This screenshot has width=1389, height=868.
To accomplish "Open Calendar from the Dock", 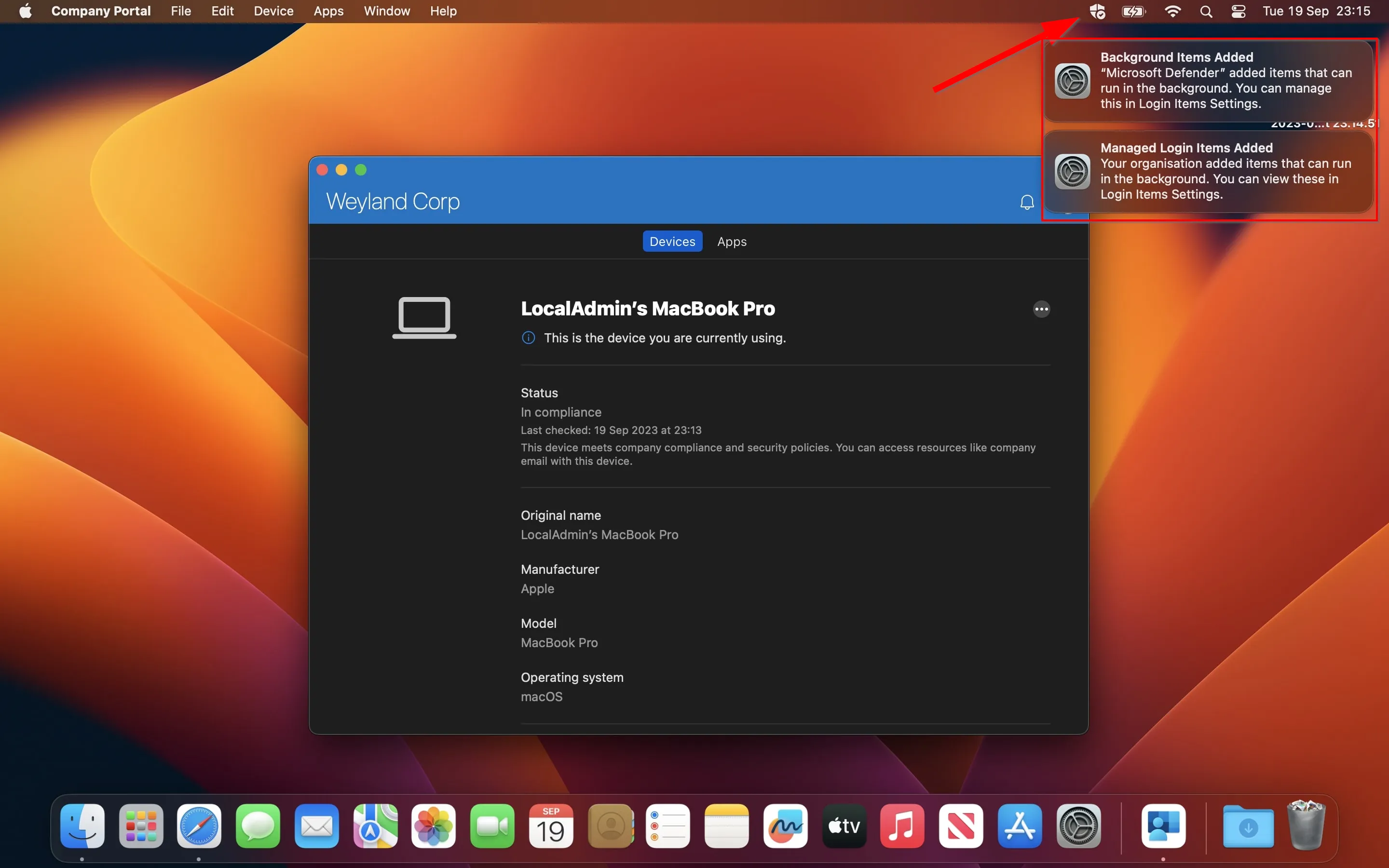I will [x=551, y=826].
